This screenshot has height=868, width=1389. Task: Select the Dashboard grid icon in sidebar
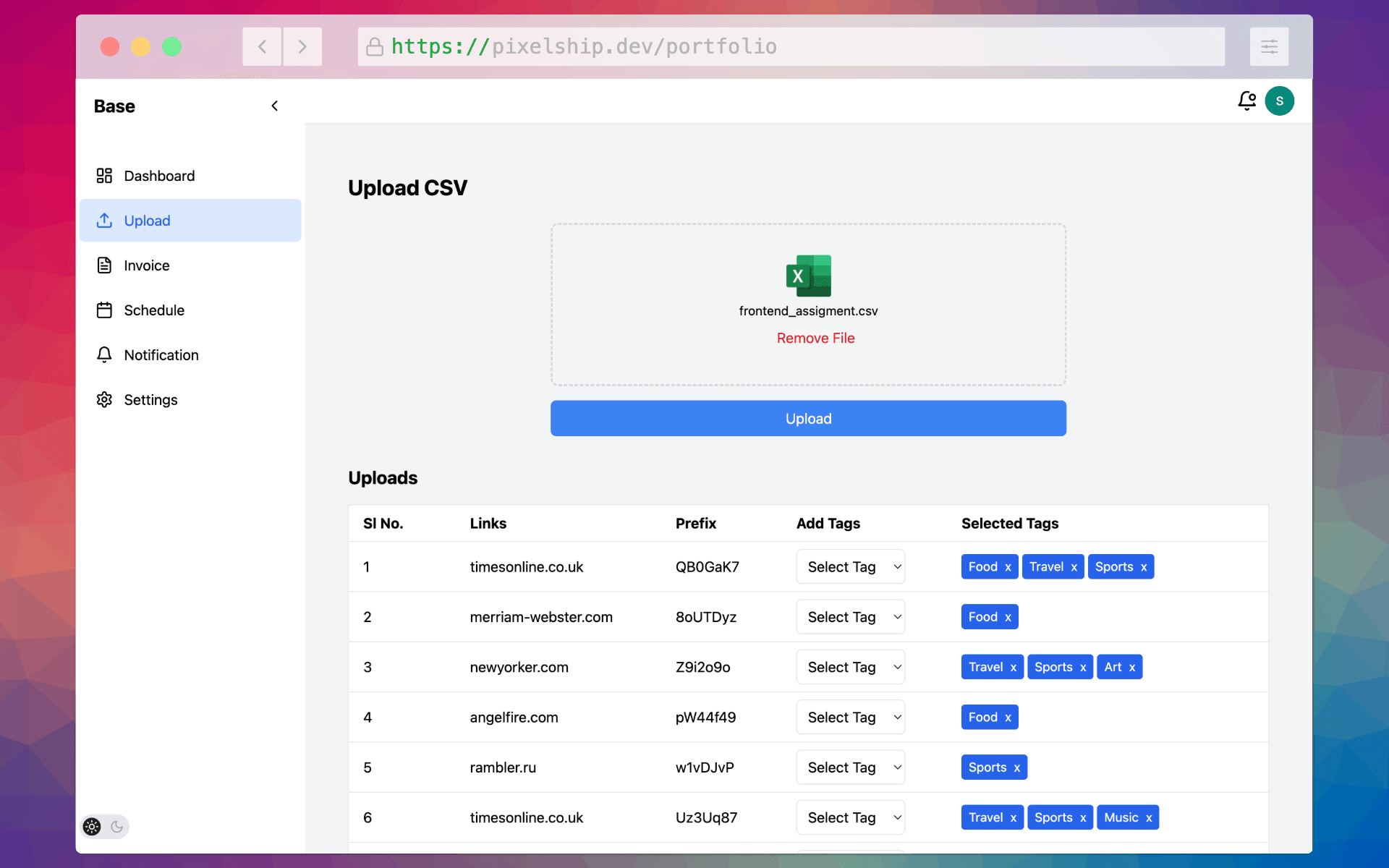[104, 175]
